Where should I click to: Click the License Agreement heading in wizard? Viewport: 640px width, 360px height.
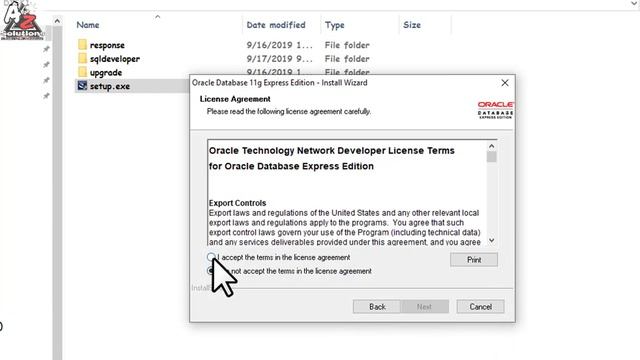click(235, 99)
